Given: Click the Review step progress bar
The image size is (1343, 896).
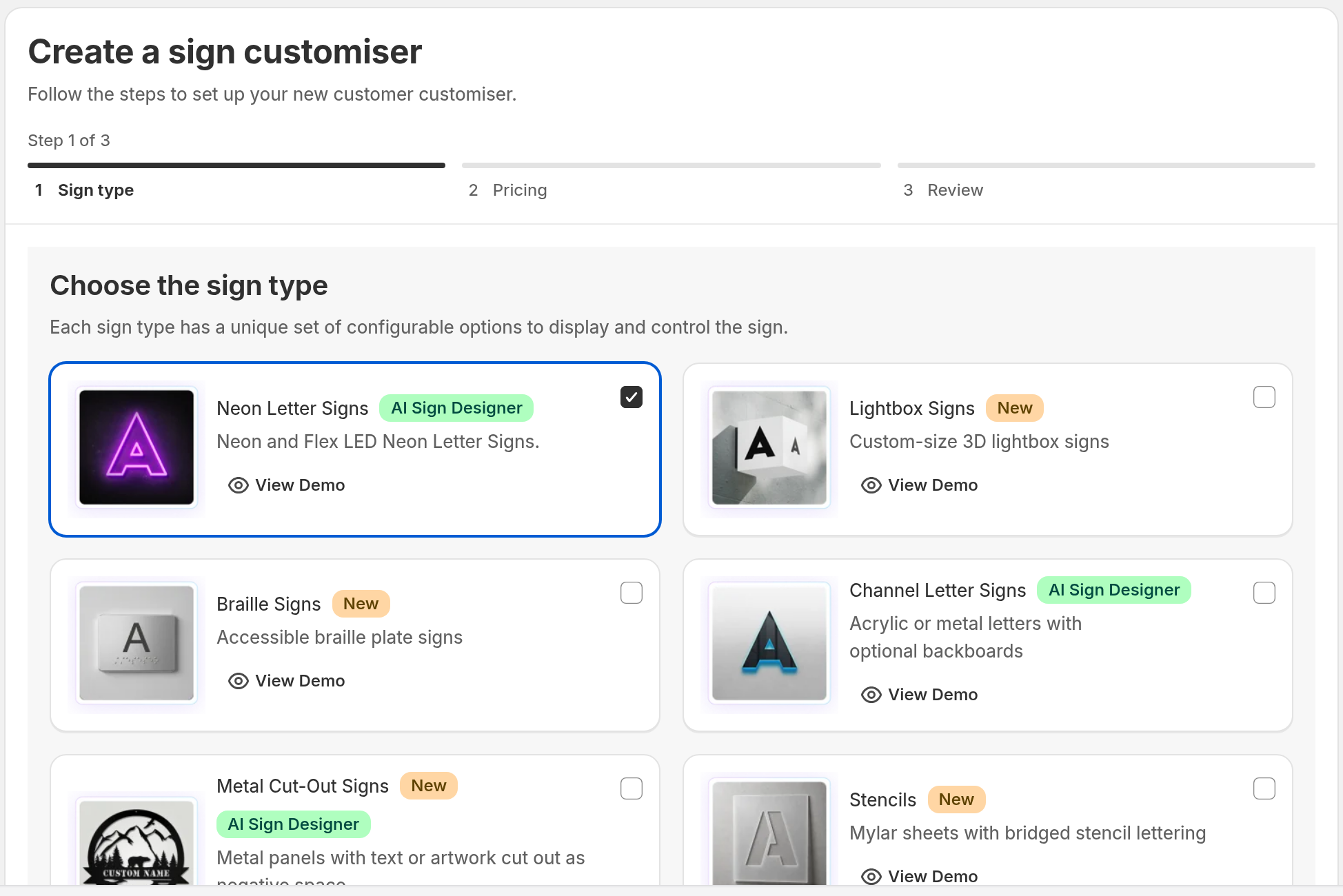Looking at the screenshot, I should (1107, 165).
